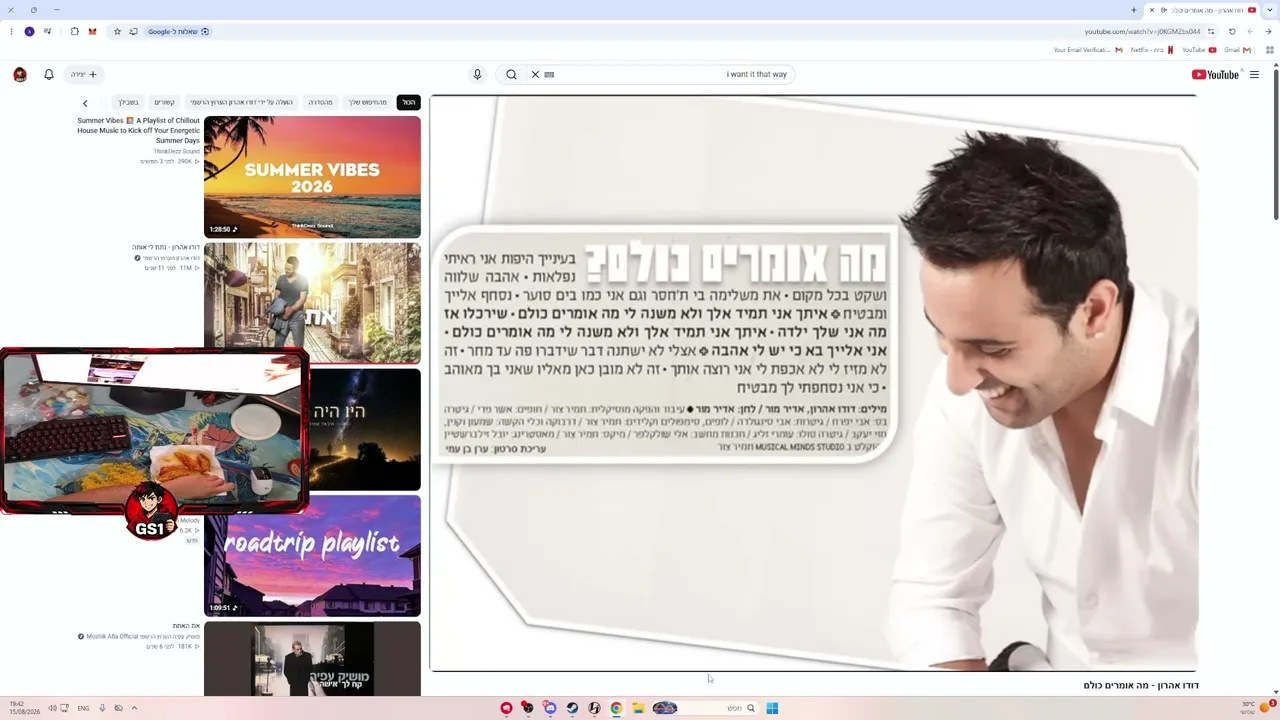Open the system tray hidden icons chevron
Image resolution: width=1280 pixels, height=720 pixels.
point(134,708)
